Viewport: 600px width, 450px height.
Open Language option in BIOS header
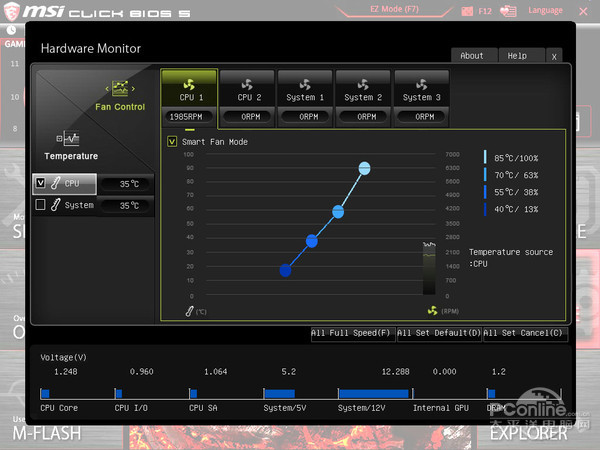tap(545, 10)
